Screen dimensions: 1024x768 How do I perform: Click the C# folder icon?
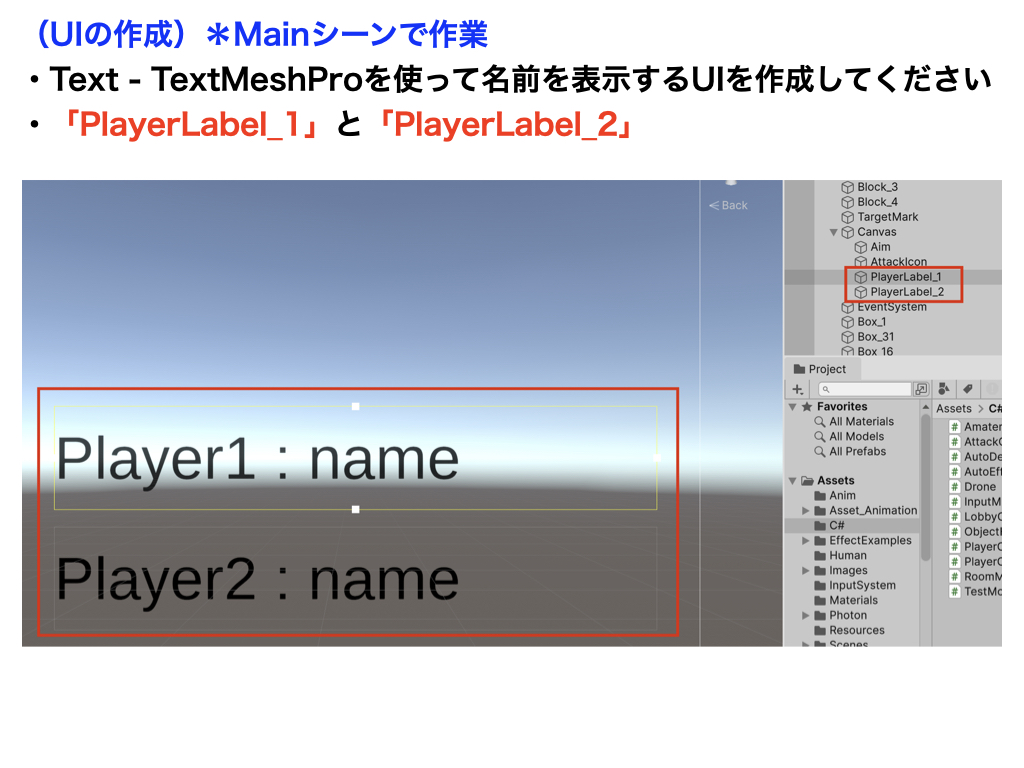point(820,526)
